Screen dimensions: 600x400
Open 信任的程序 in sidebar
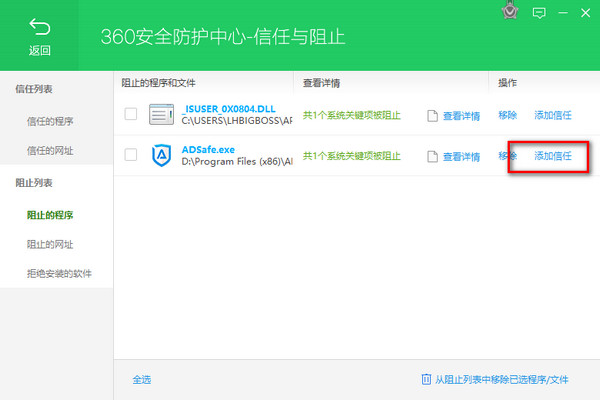[50, 121]
